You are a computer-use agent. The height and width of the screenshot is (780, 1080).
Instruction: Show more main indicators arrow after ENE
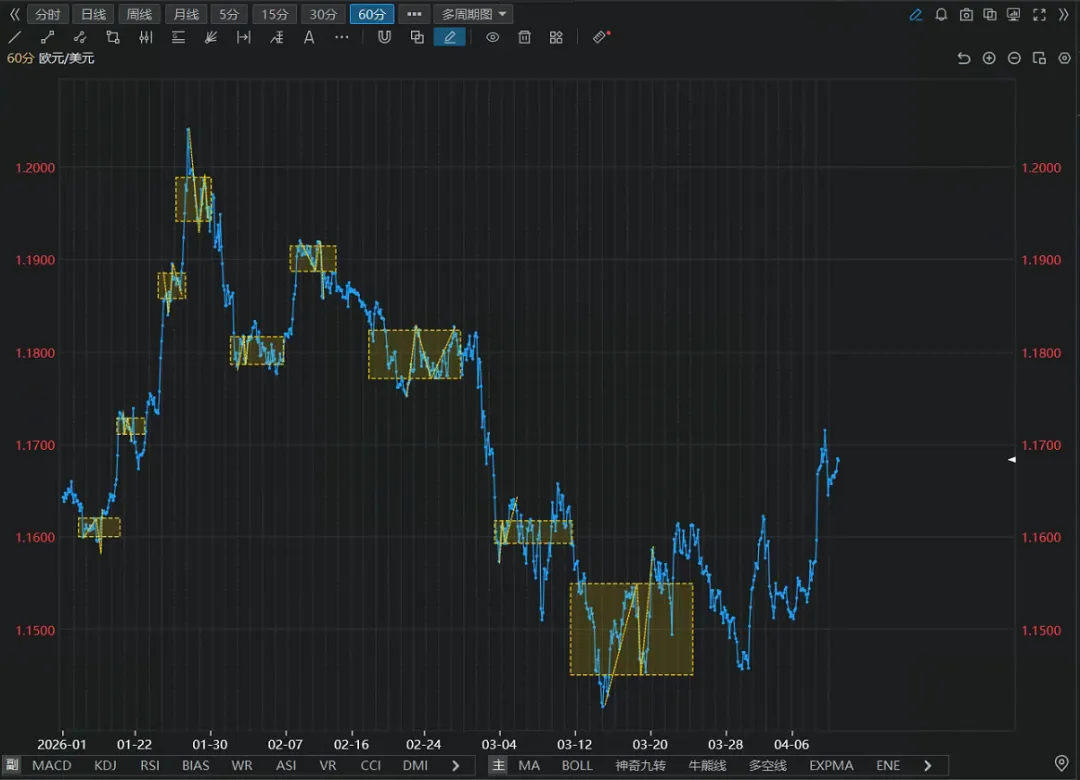(x=928, y=766)
